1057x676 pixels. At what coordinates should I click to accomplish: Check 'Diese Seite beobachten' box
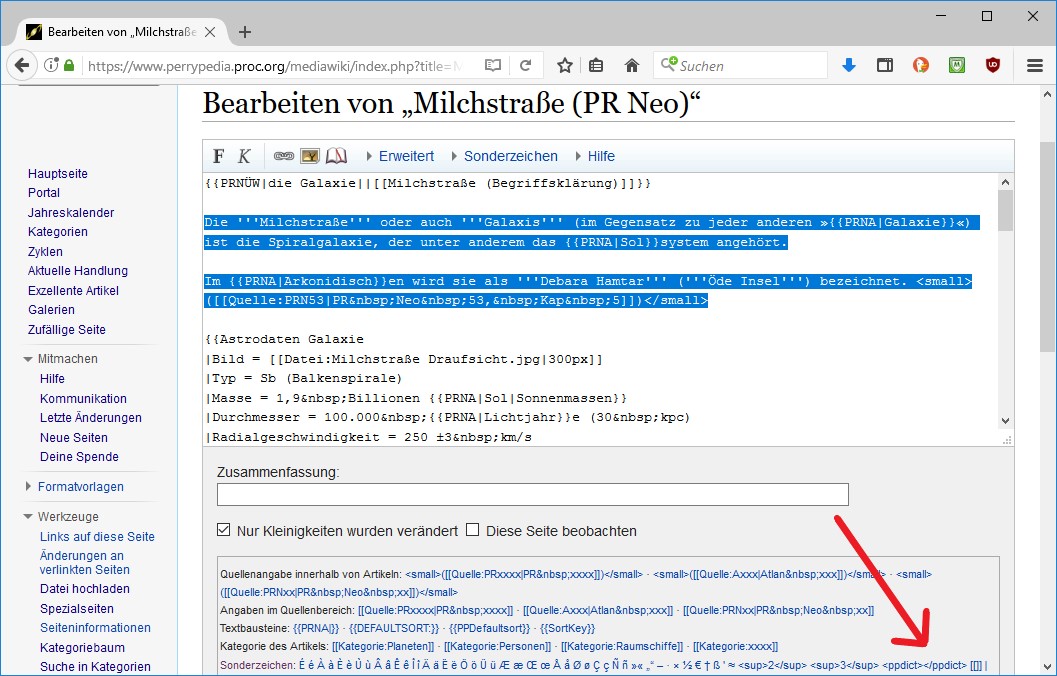coord(473,531)
